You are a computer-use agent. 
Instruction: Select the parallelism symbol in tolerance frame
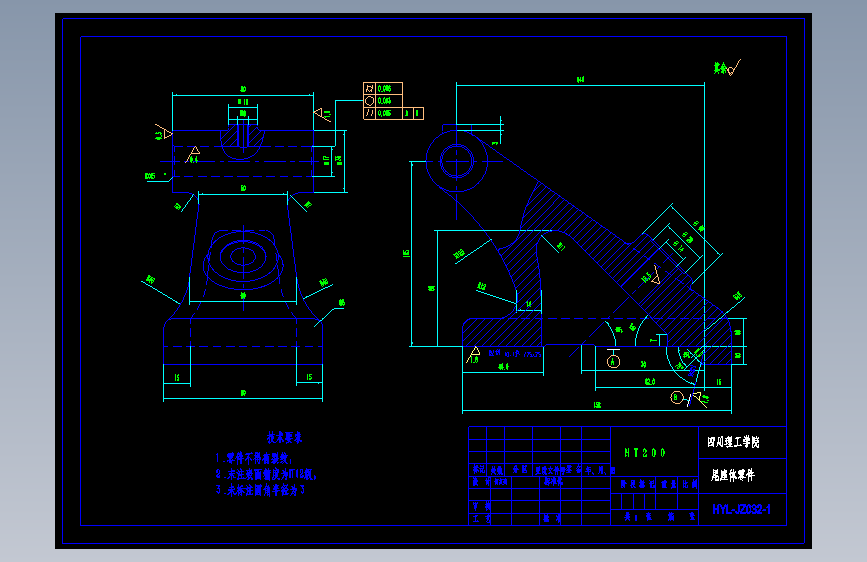[369, 113]
